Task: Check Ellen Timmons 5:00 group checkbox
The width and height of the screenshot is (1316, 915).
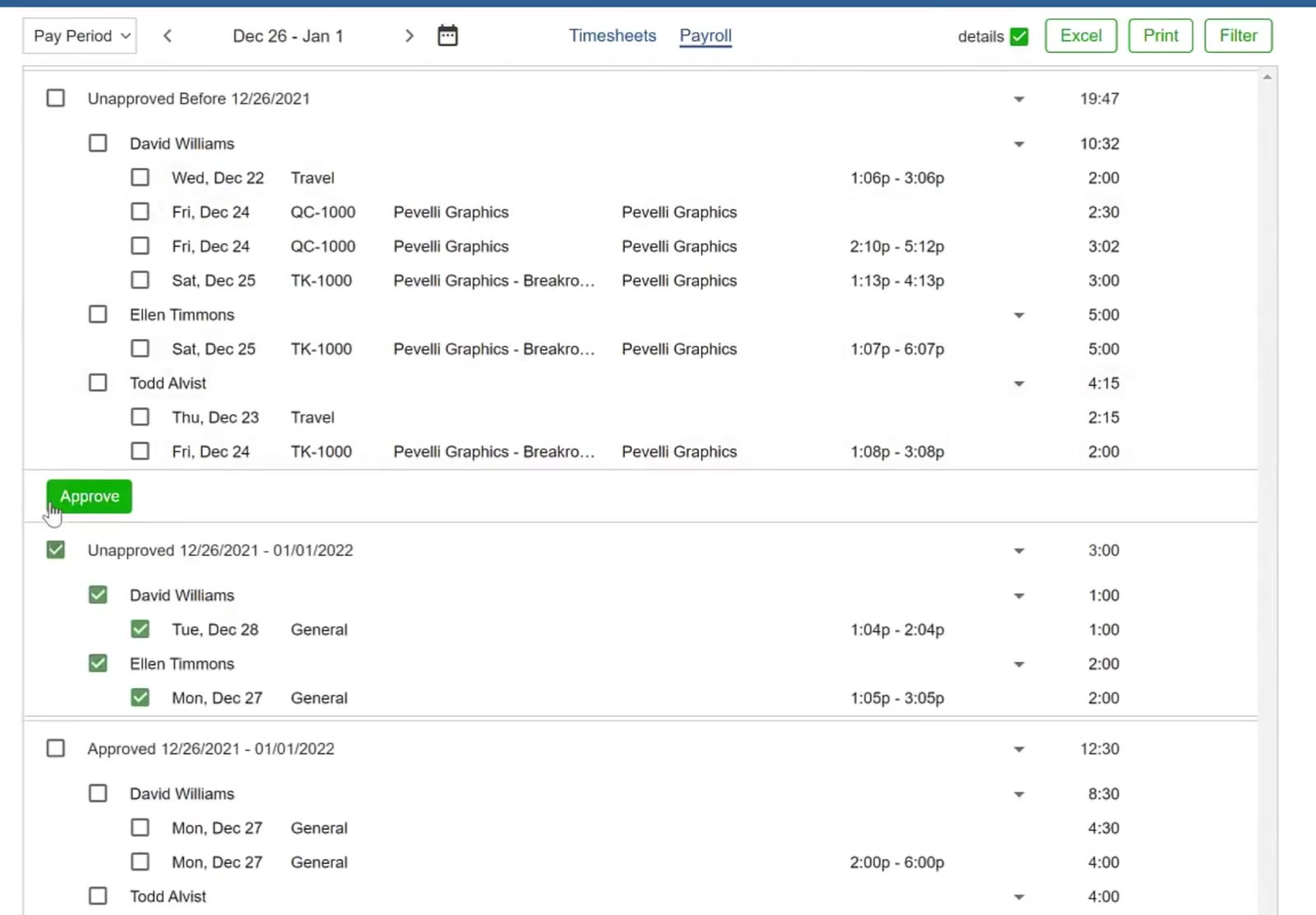Action: 98,314
